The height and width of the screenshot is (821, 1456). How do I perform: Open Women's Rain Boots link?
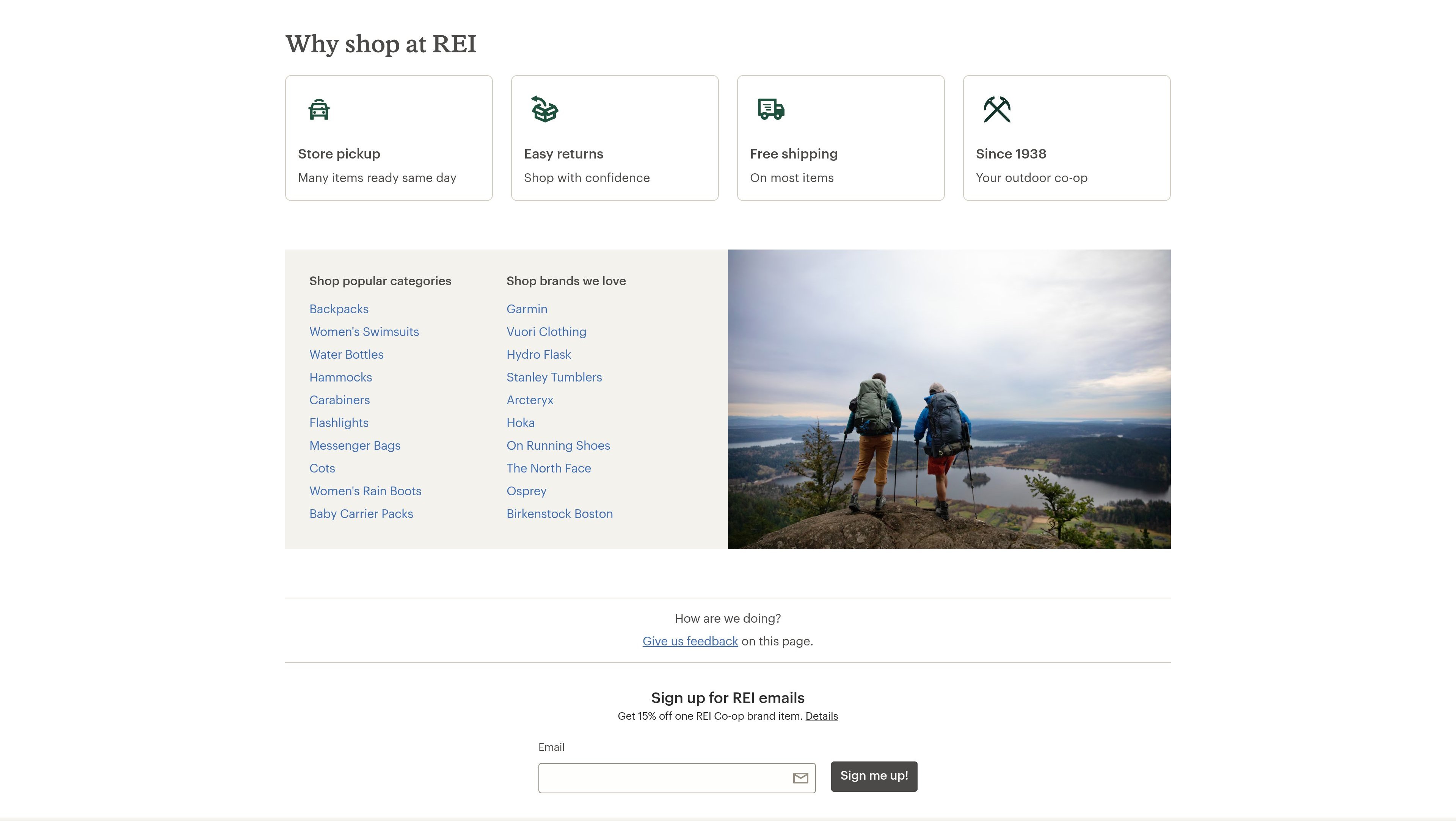point(366,491)
